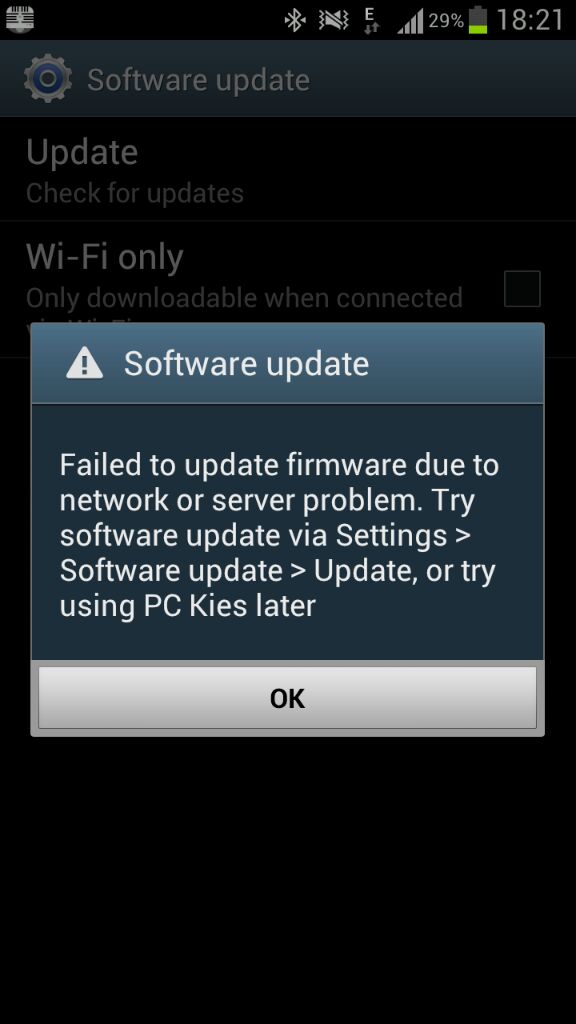576x1024 pixels.
Task: Tap the battery level icon
Action: tap(478, 20)
